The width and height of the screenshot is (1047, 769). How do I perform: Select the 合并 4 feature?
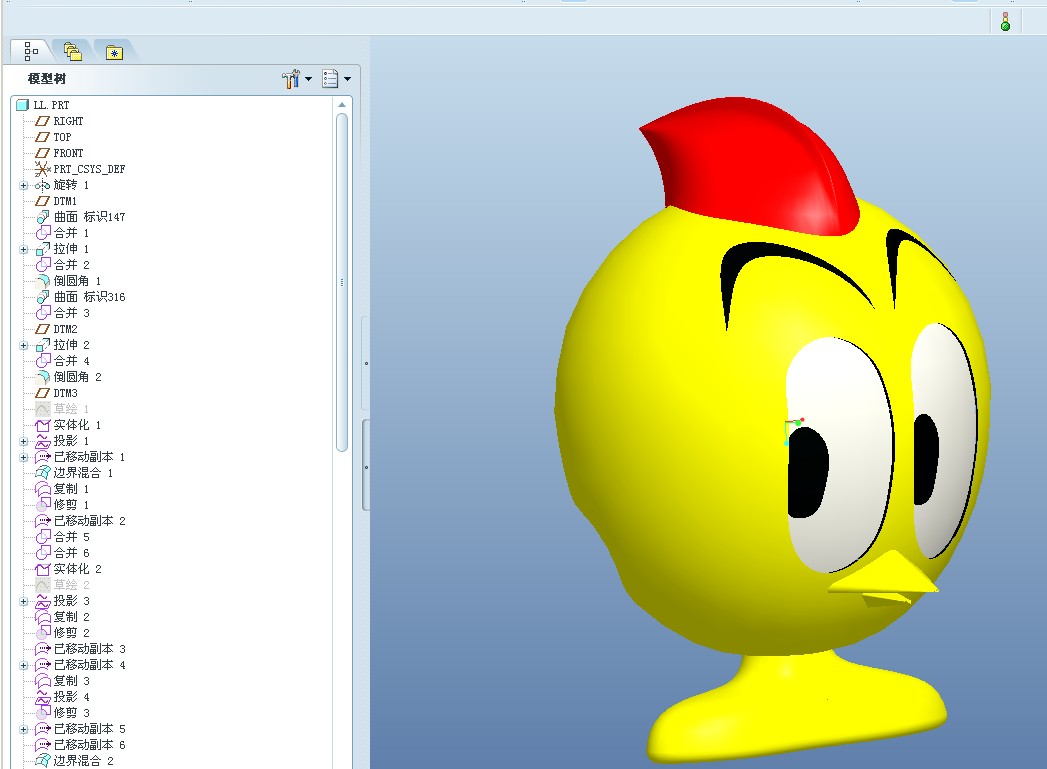[x=62, y=361]
